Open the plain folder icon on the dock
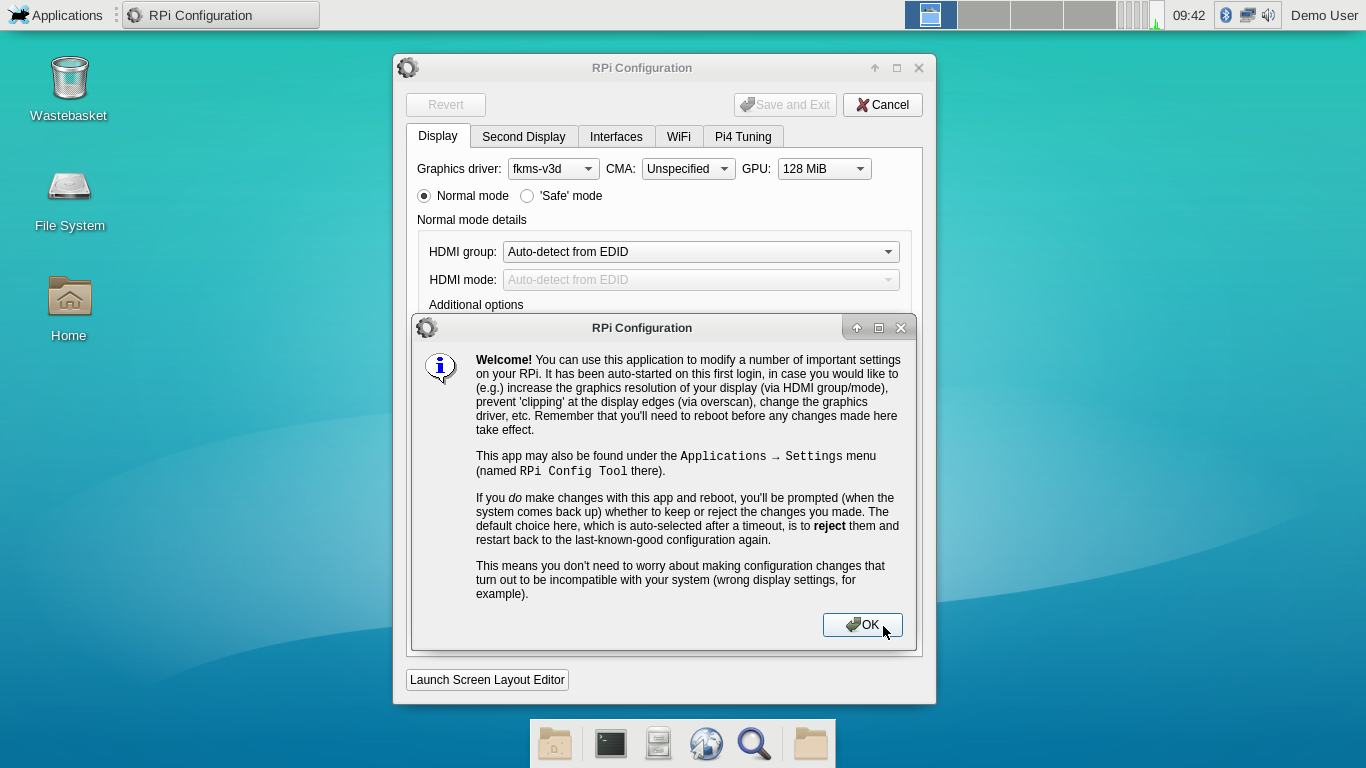Image resolution: width=1366 pixels, height=768 pixels. click(x=811, y=744)
